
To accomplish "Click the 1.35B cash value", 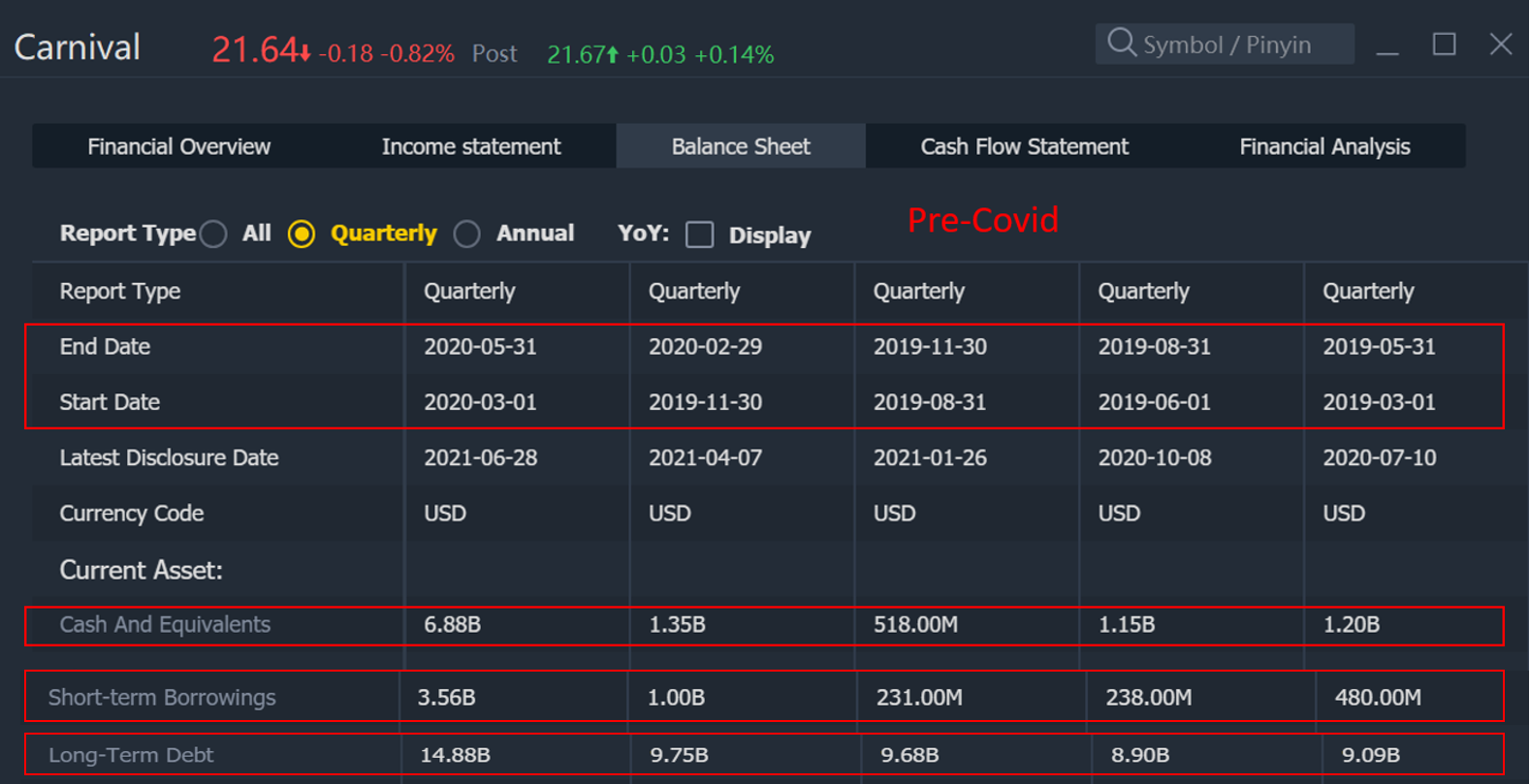I will 677,625.
